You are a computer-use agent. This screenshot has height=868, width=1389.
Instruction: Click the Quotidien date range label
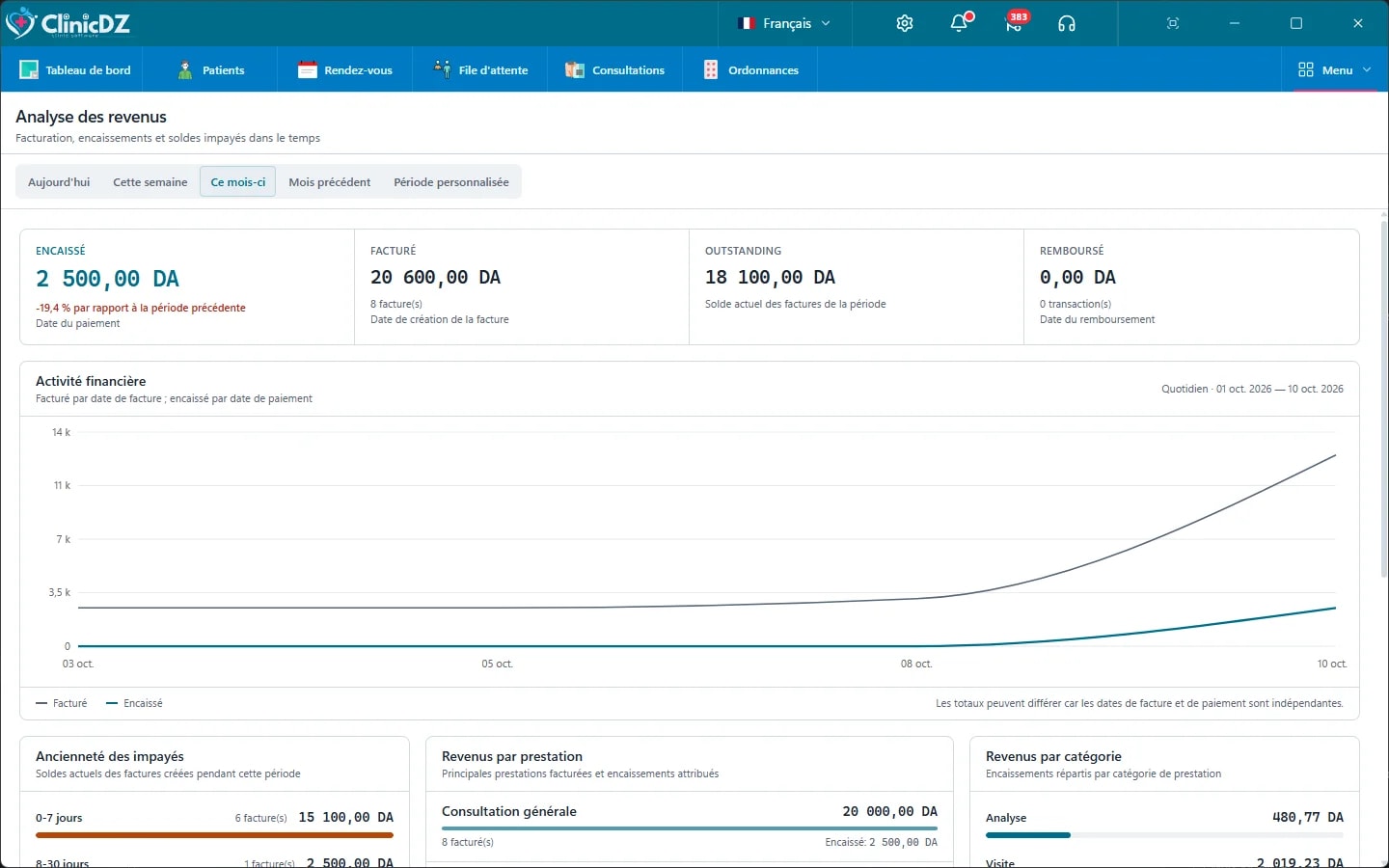point(1252,389)
